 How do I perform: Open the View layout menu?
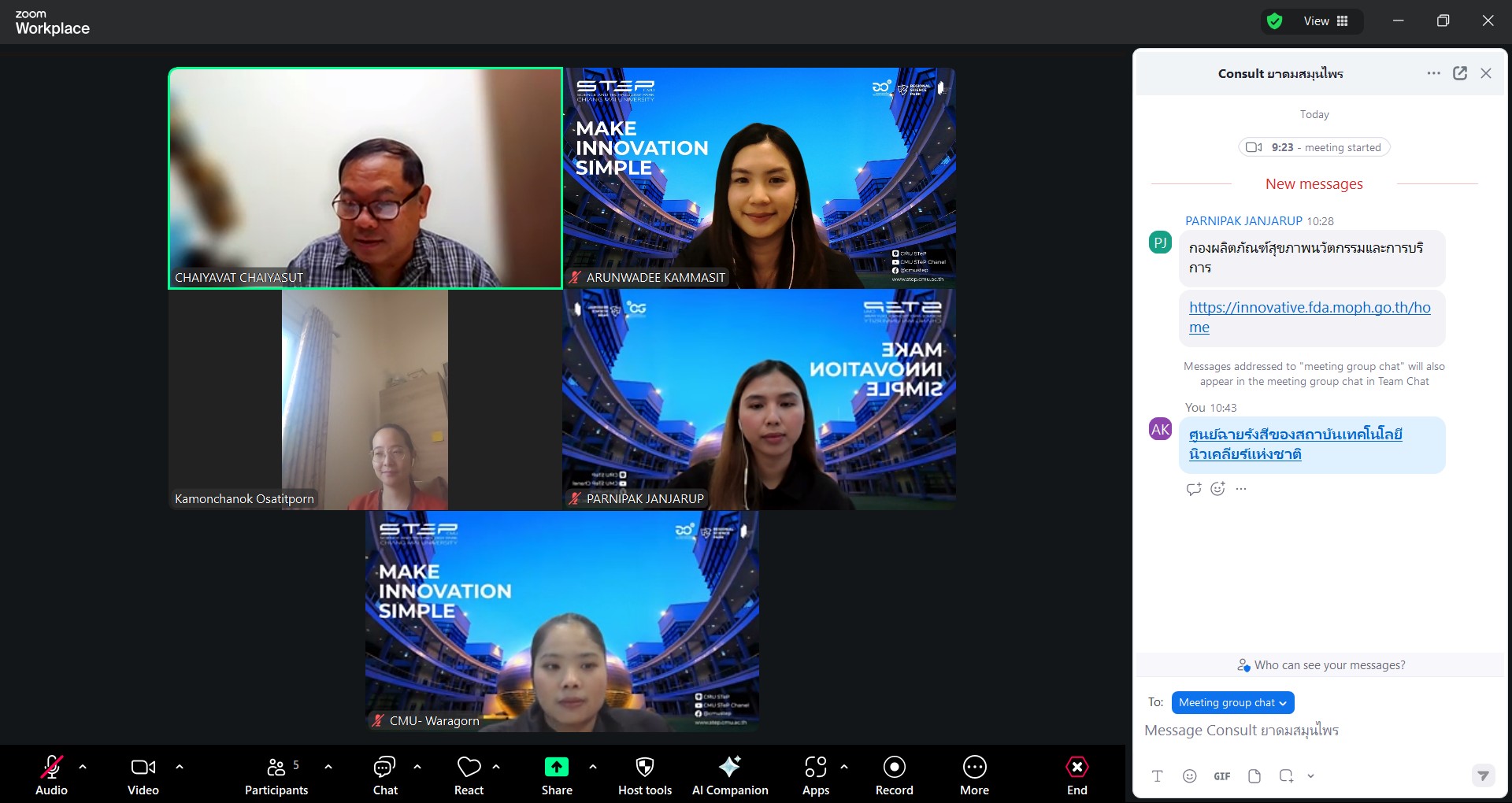click(x=1325, y=21)
